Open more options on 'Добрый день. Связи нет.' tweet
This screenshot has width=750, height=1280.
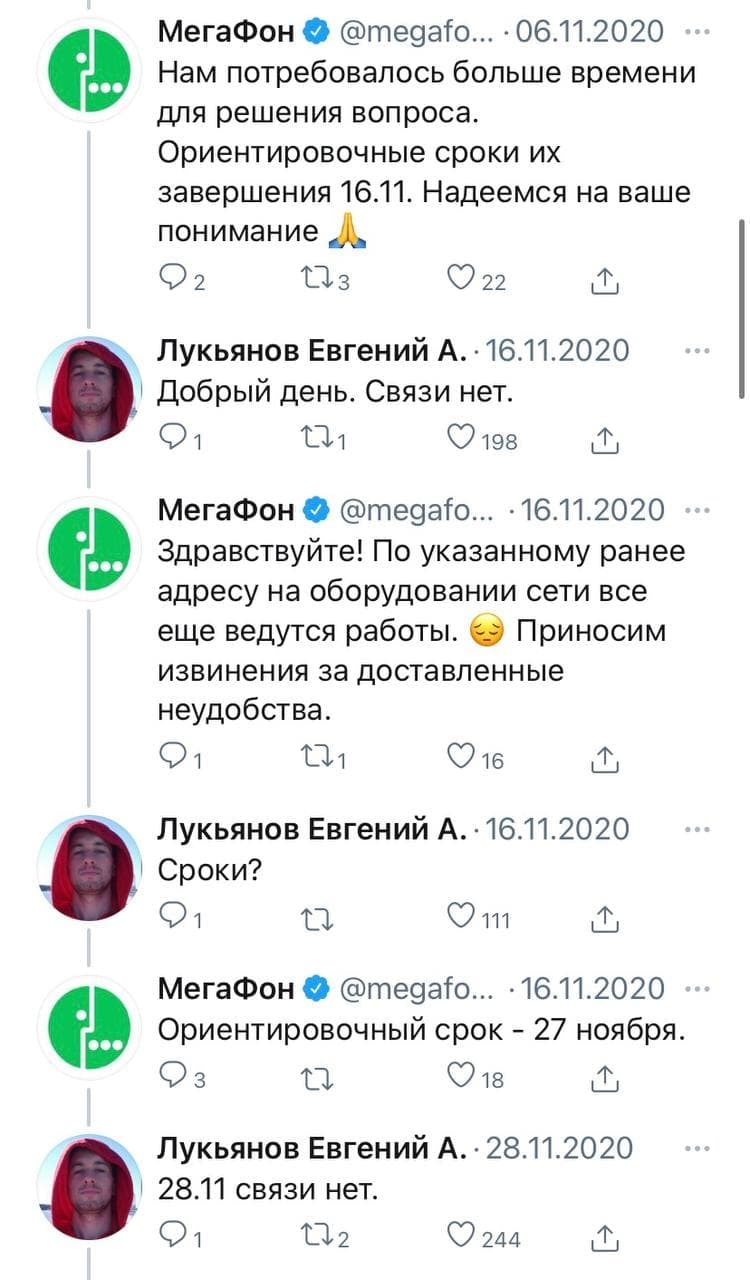pos(697,351)
